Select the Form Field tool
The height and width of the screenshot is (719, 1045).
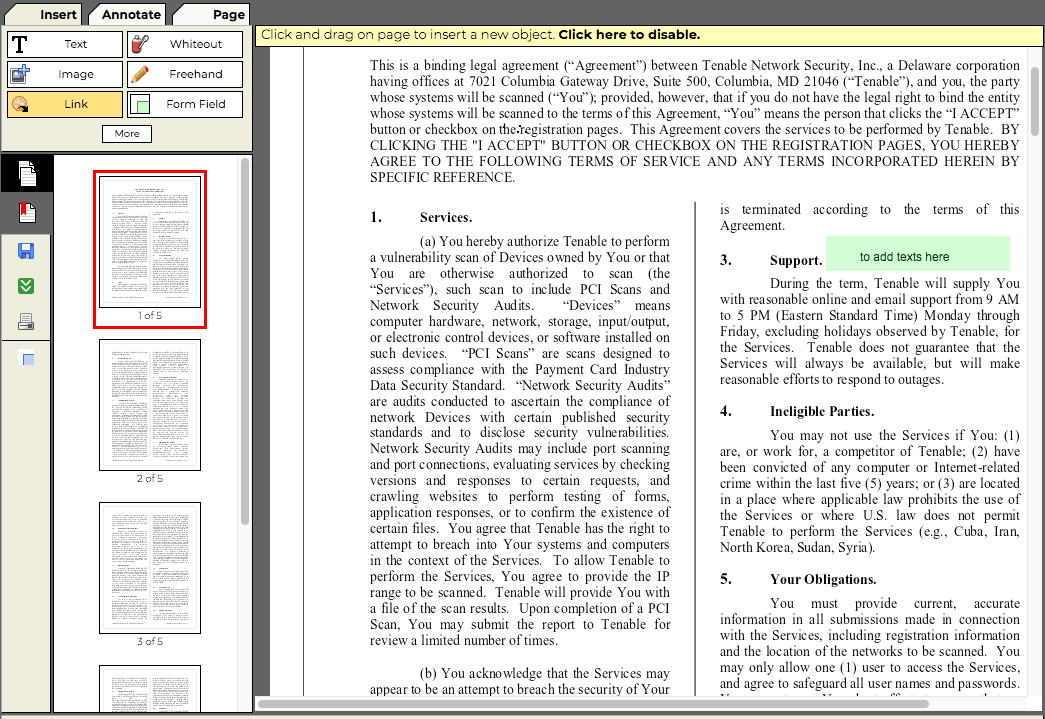tap(185, 104)
